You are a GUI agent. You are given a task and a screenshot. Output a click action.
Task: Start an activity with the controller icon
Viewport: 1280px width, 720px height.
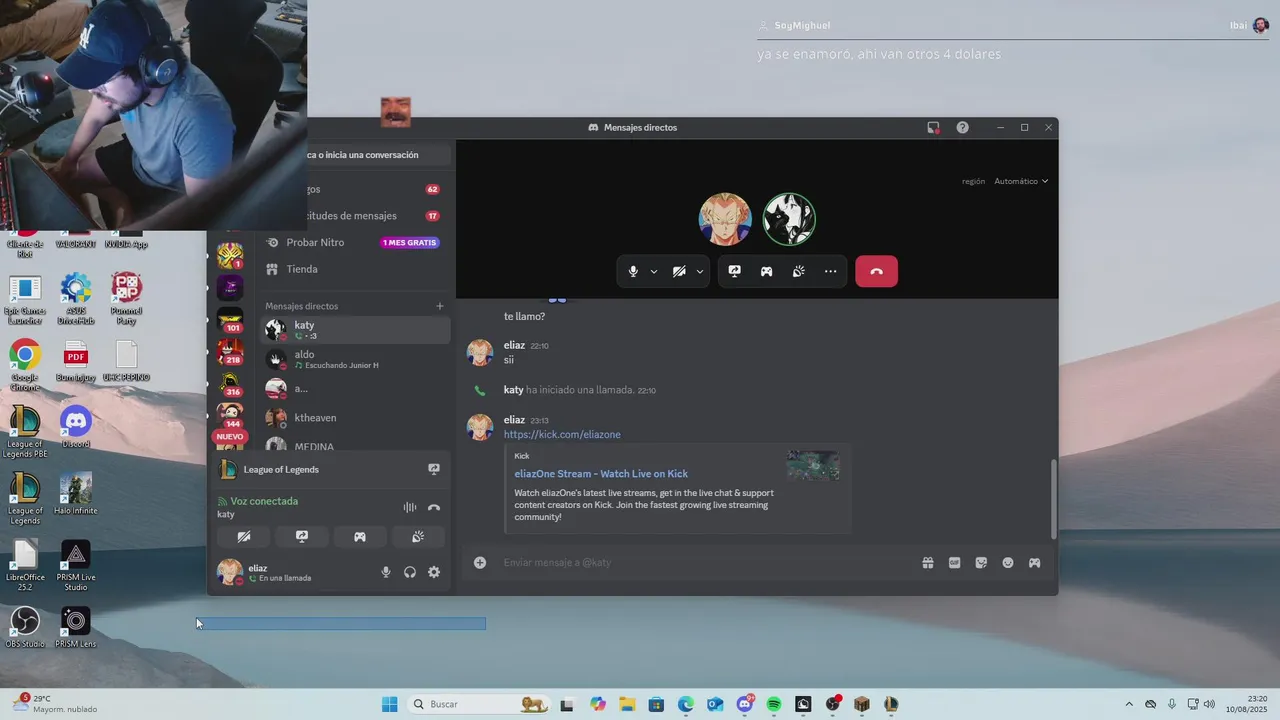[766, 271]
